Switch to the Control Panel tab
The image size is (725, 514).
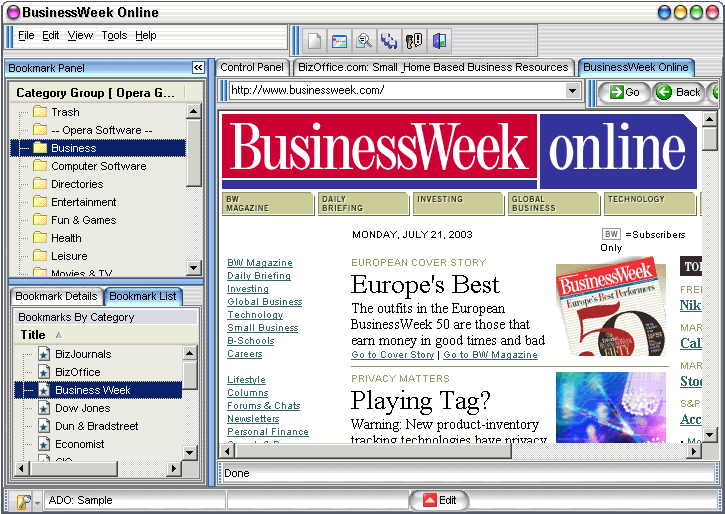tap(252, 67)
